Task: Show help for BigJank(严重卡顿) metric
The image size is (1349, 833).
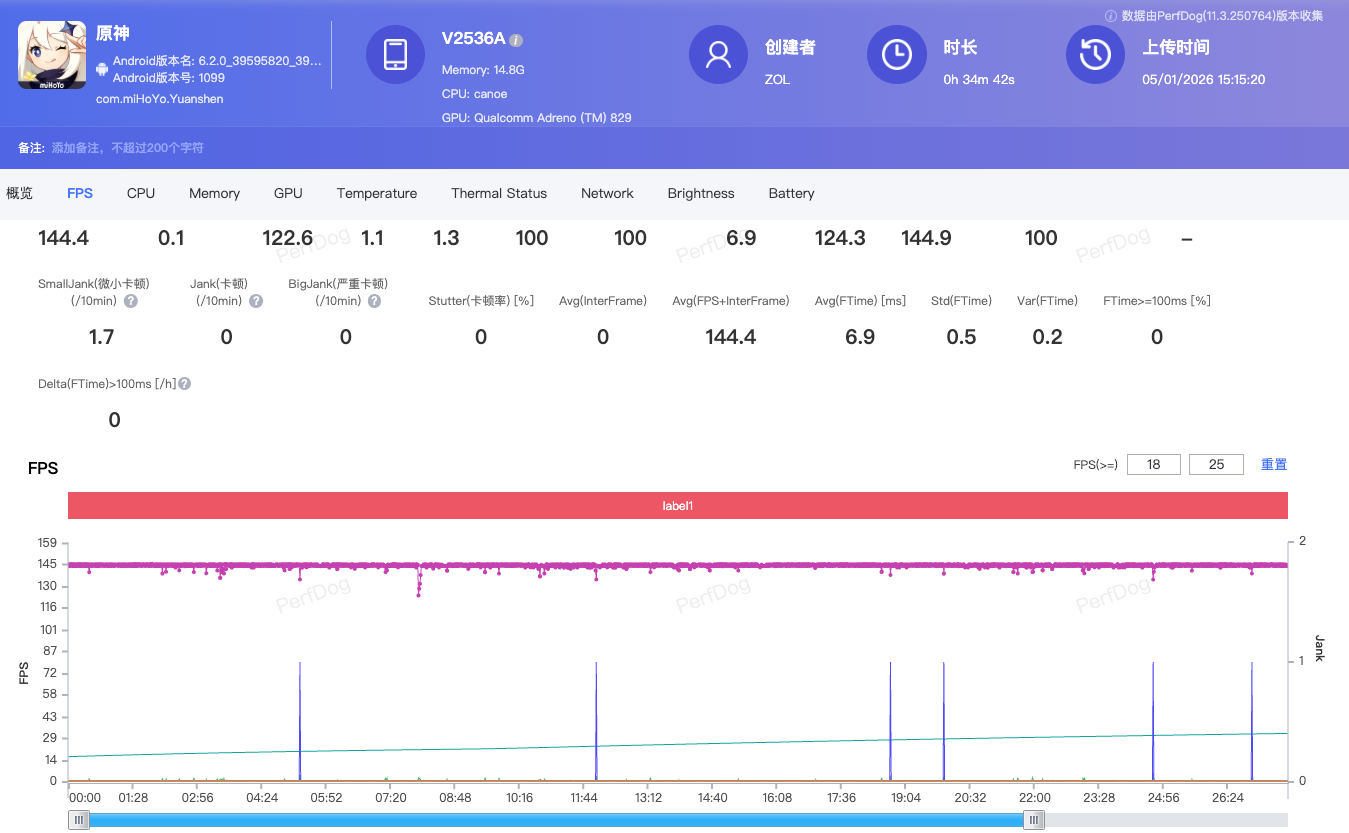Action: tap(374, 300)
